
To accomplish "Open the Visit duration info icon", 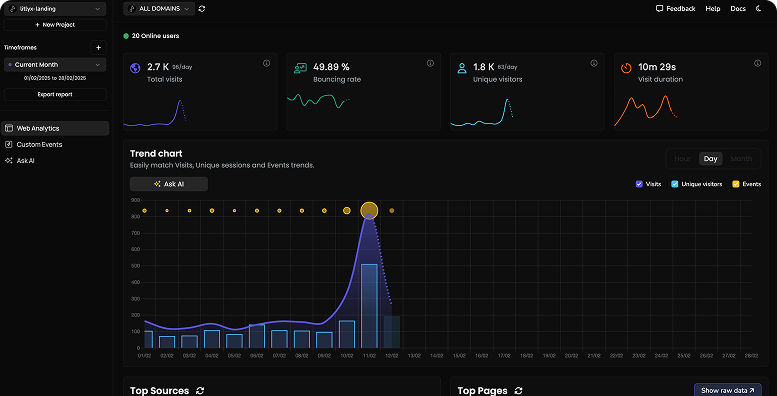I will [757, 63].
